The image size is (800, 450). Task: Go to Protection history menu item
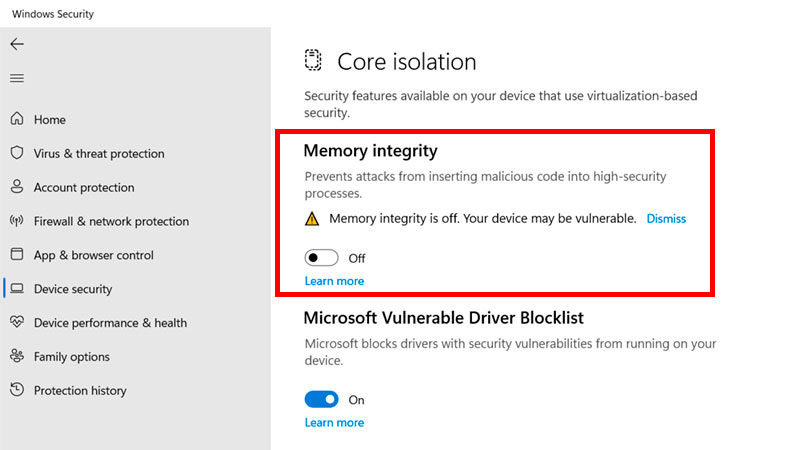pyautogui.click(x=81, y=390)
